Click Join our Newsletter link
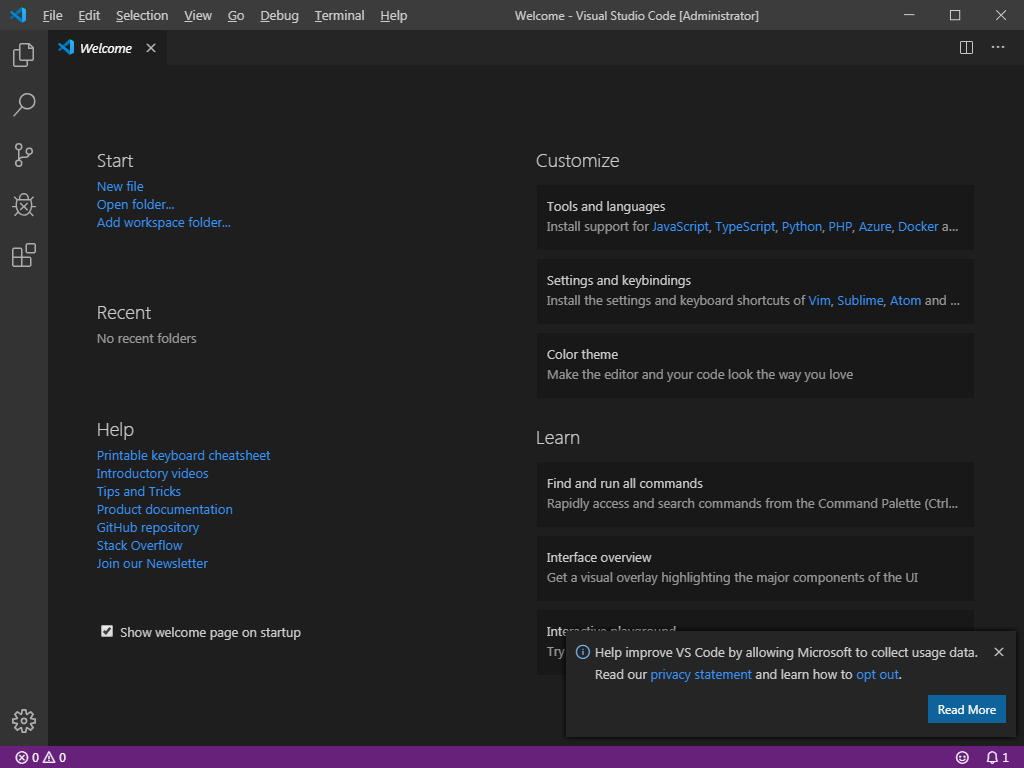The image size is (1024, 768). (x=152, y=563)
